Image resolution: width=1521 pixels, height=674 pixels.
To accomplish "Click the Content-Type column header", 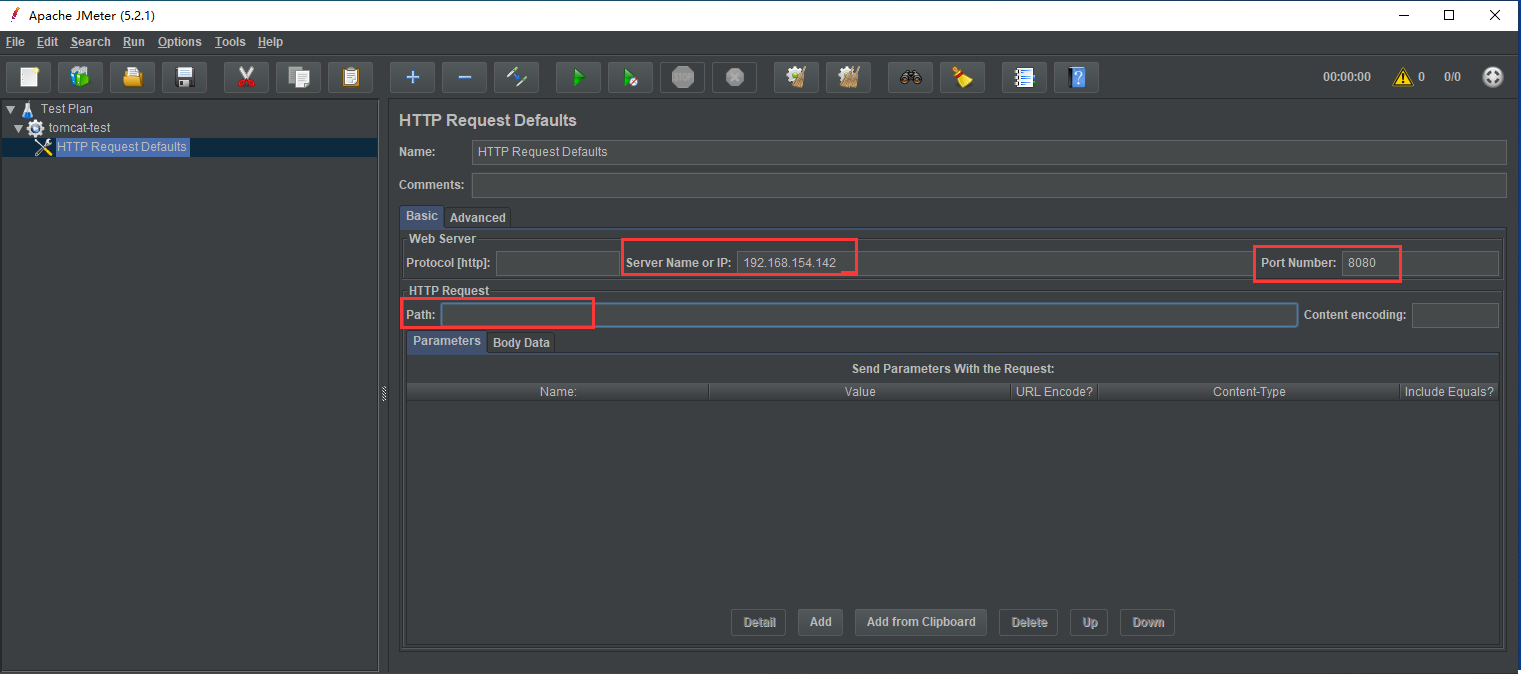I will [x=1249, y=392].
